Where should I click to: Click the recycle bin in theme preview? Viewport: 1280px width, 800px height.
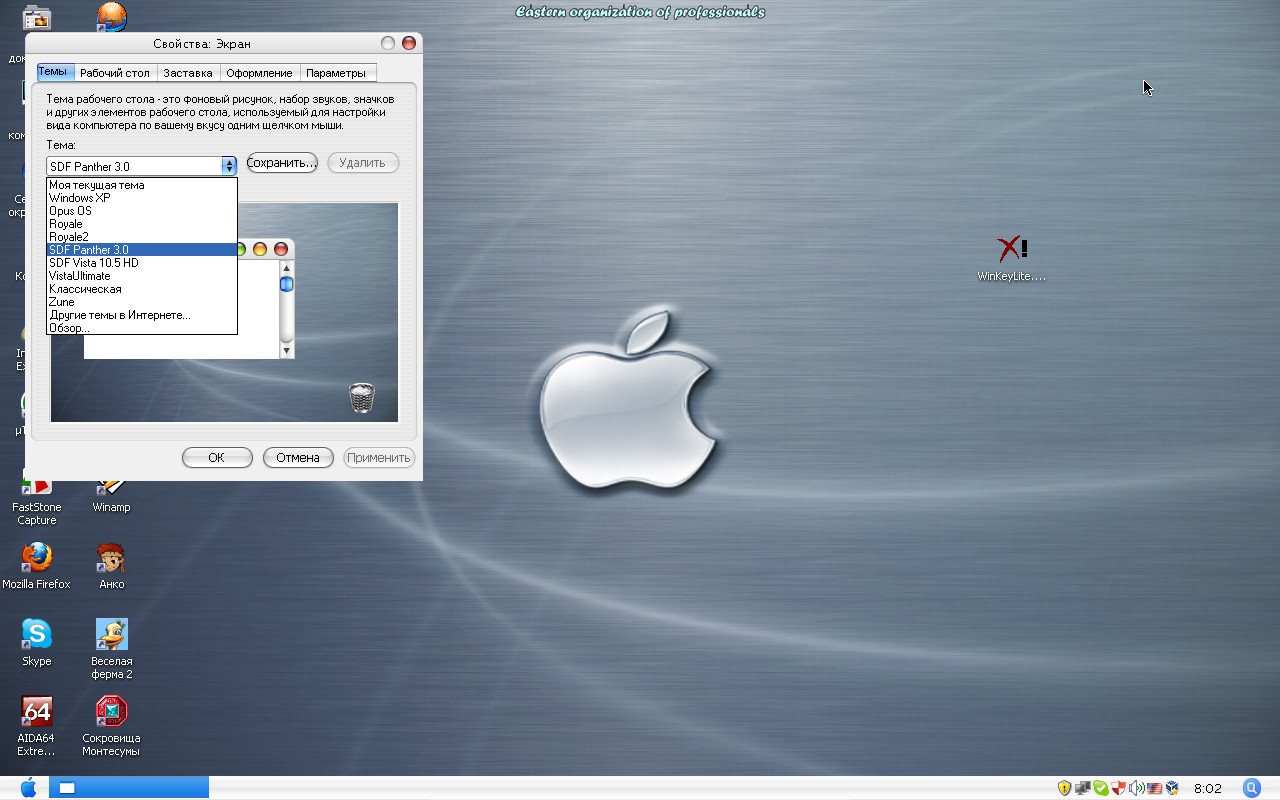[362, 398]
